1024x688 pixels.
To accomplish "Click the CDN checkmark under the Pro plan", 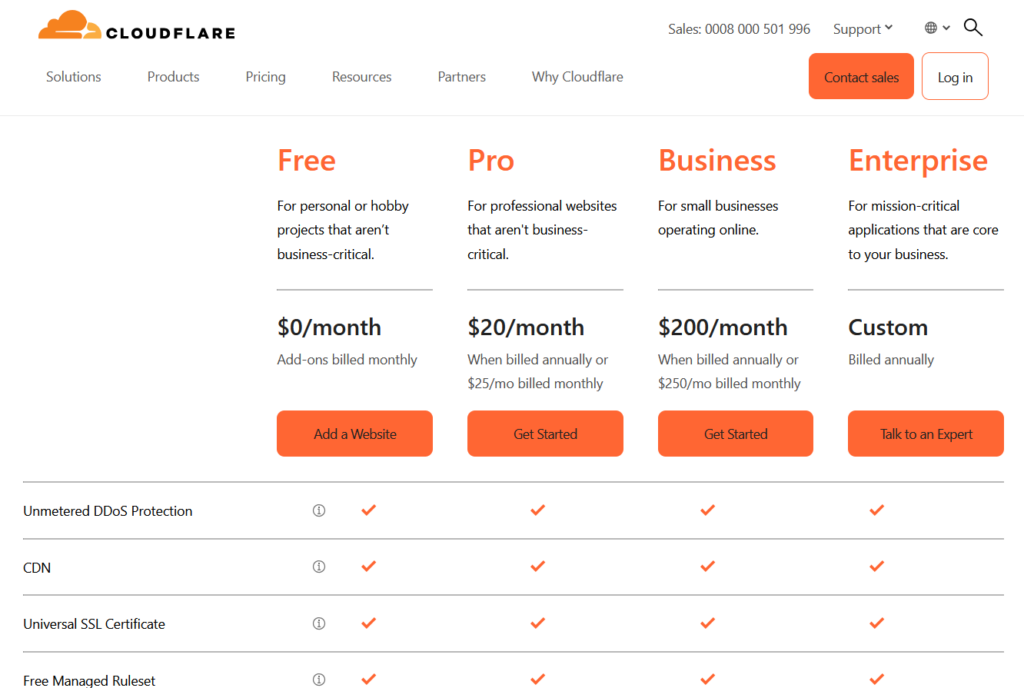I will (x=538, y=567).
